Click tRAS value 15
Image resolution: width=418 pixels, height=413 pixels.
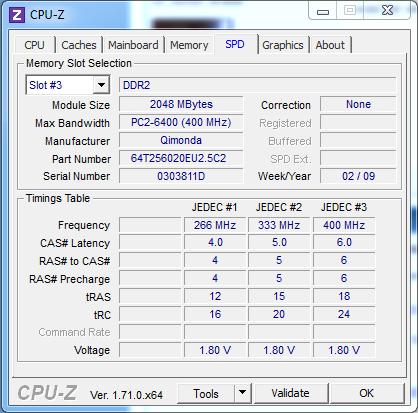pyautogui.click(x=279, y=296)
